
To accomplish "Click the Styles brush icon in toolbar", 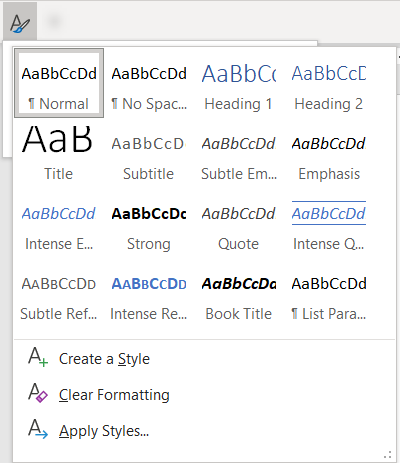I will [20, 23].
